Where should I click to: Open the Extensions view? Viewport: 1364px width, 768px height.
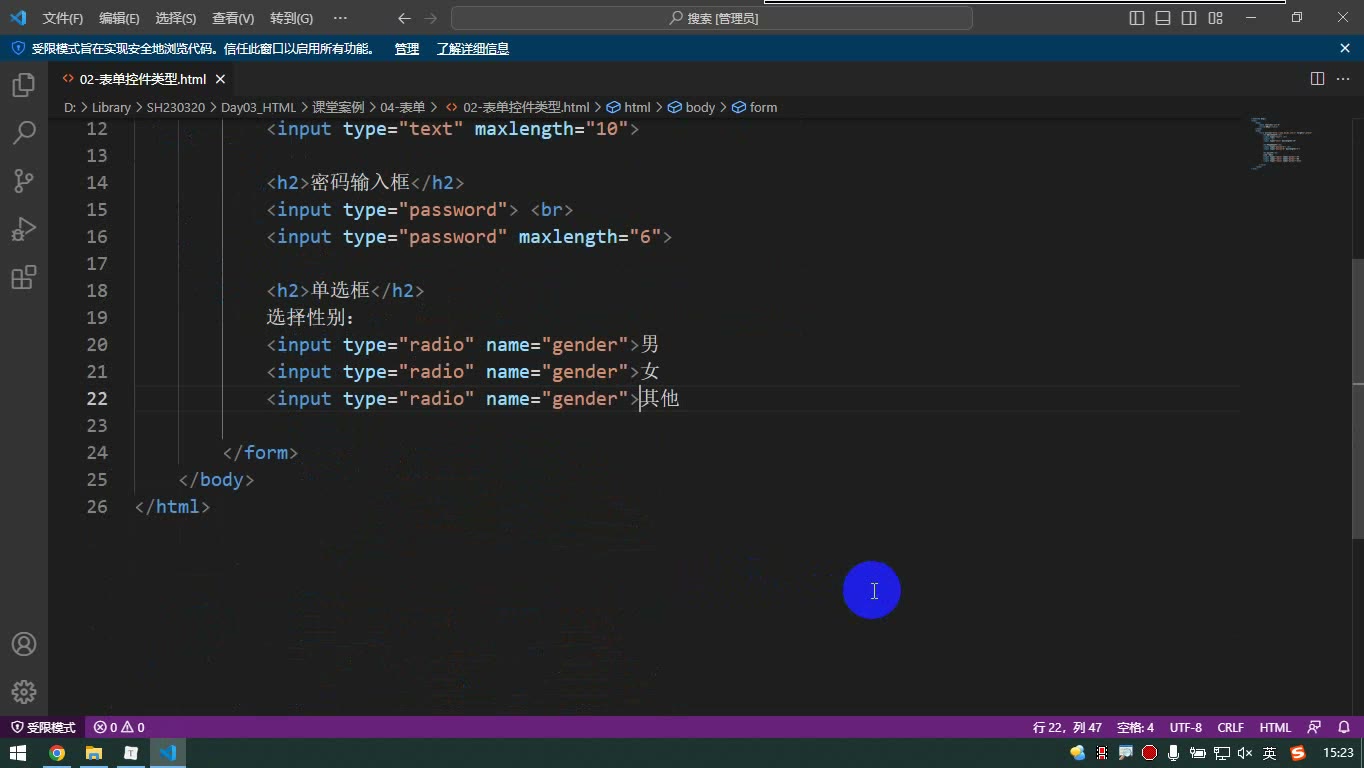click(x=24, y=277)
